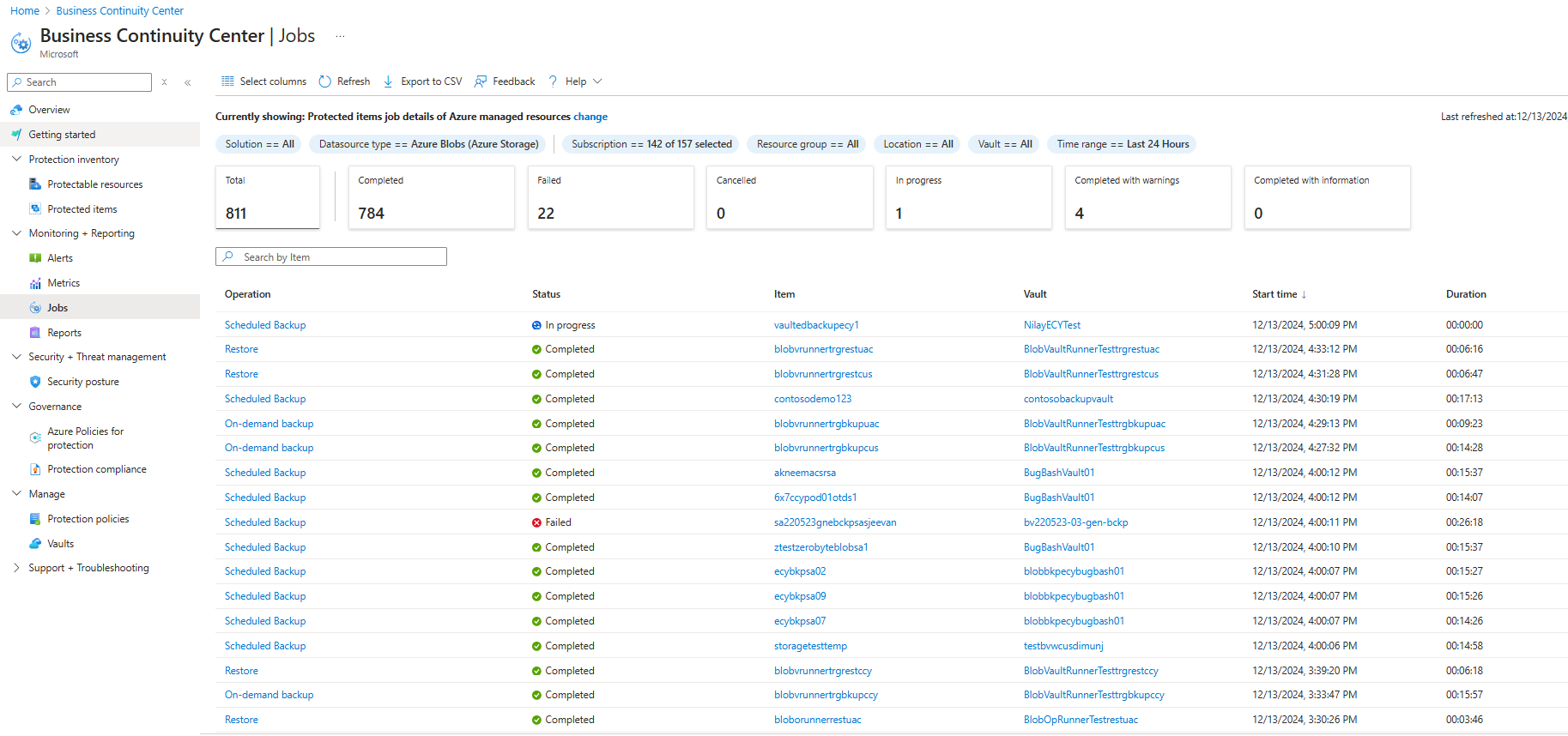Collapse the Security + Threat management section

tap(16, 357)
